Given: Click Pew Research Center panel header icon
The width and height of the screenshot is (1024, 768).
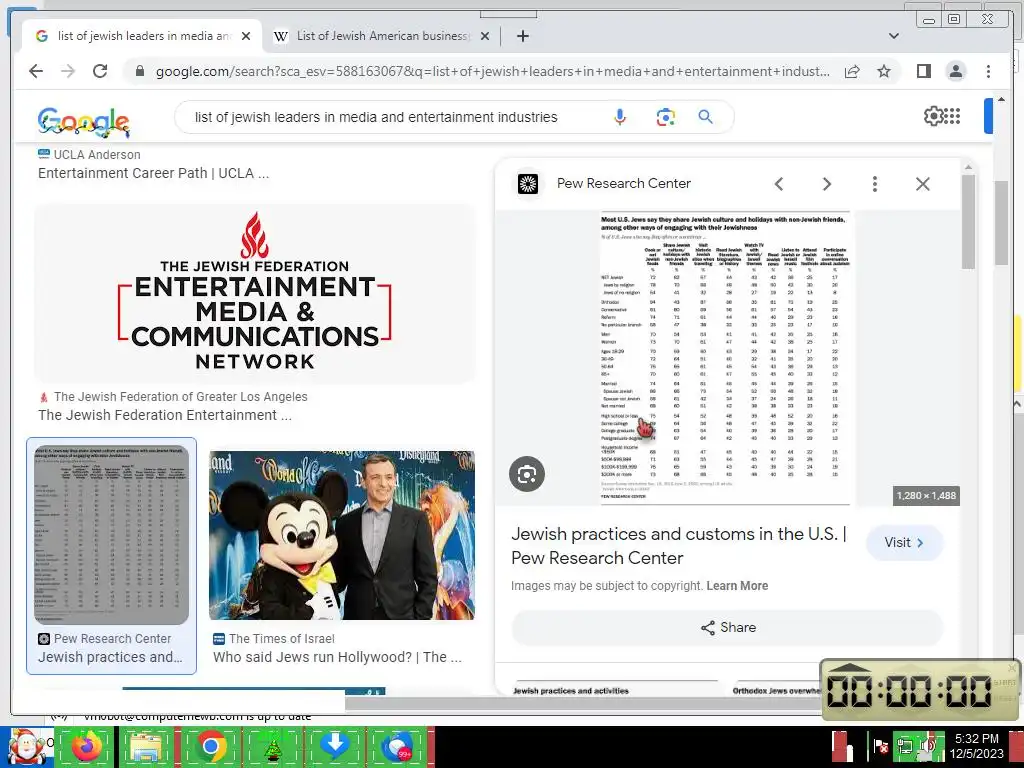Looking at the screenshot, I should coord(528,184).
